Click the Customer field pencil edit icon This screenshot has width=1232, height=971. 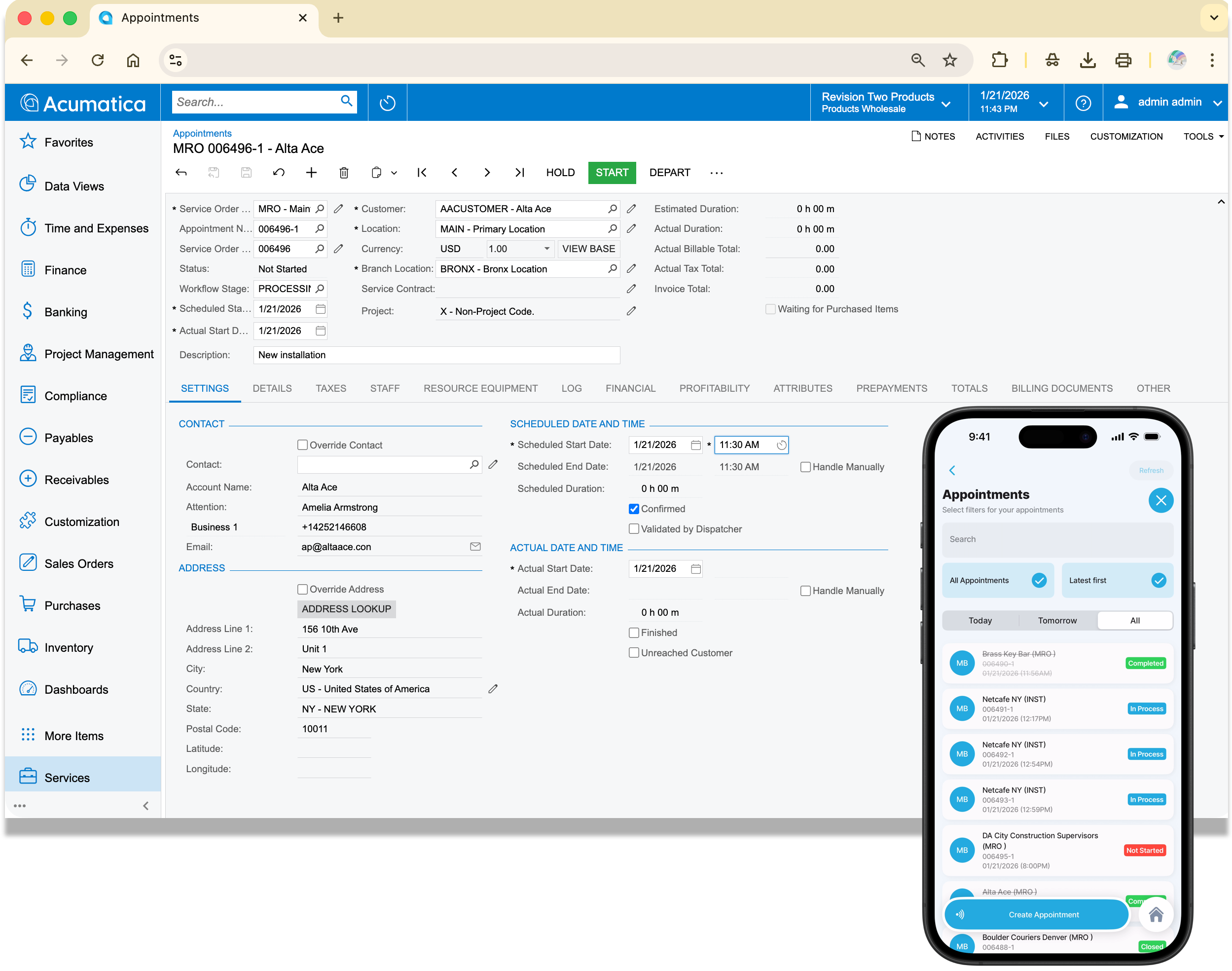[631, 209]
